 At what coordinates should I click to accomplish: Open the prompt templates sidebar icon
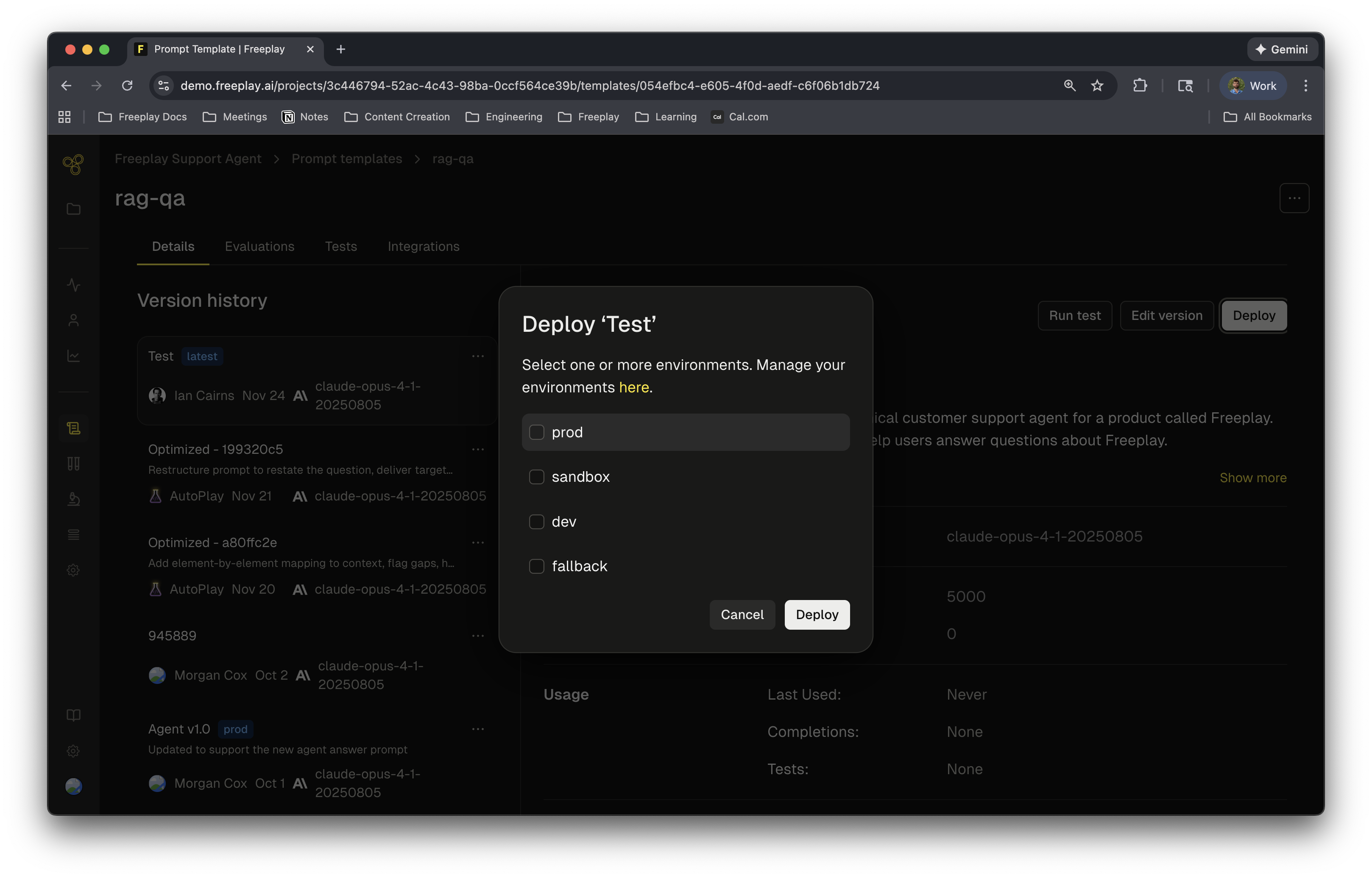click(73, 428)
